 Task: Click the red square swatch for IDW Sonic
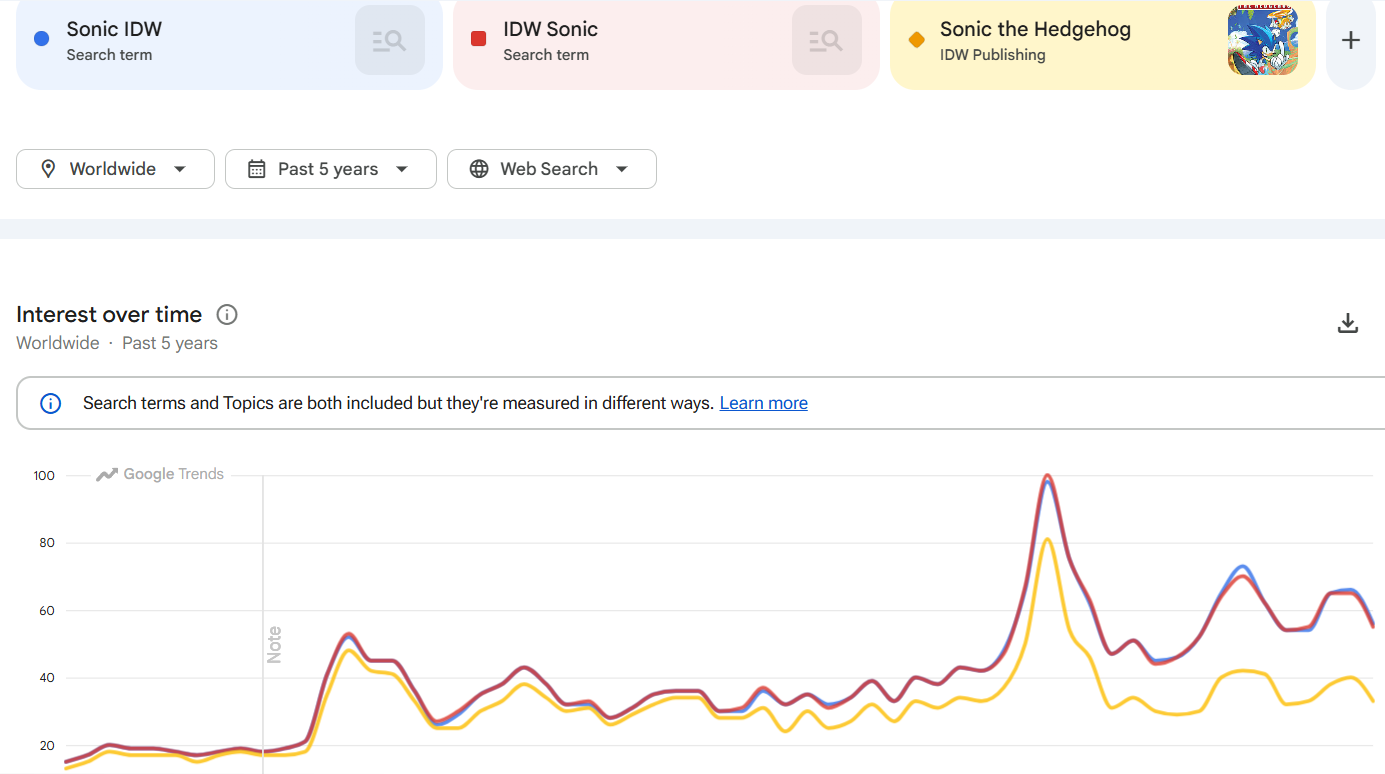coord(479,39)
